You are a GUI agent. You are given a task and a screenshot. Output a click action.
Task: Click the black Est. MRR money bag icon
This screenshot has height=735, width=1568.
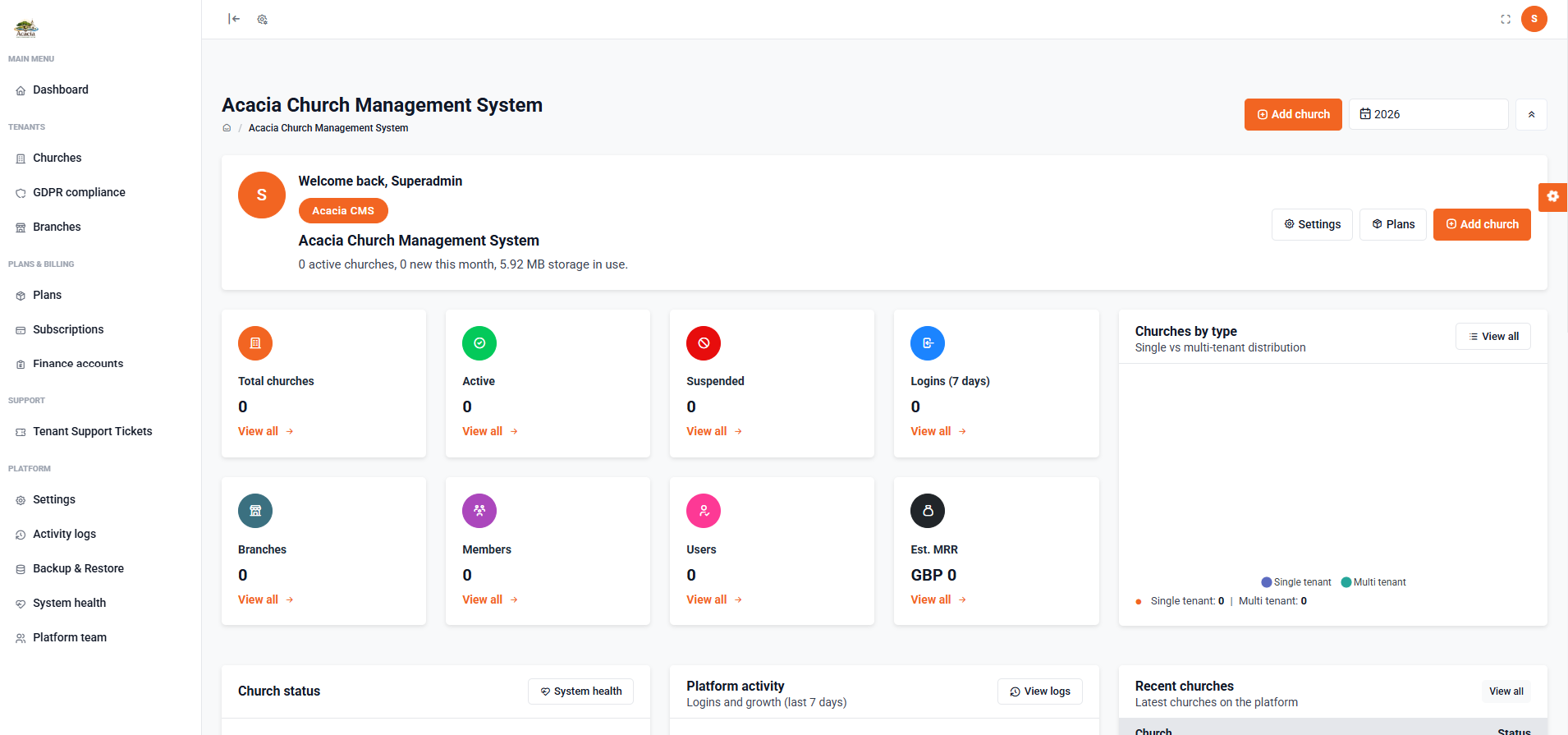tap(928, 511)
